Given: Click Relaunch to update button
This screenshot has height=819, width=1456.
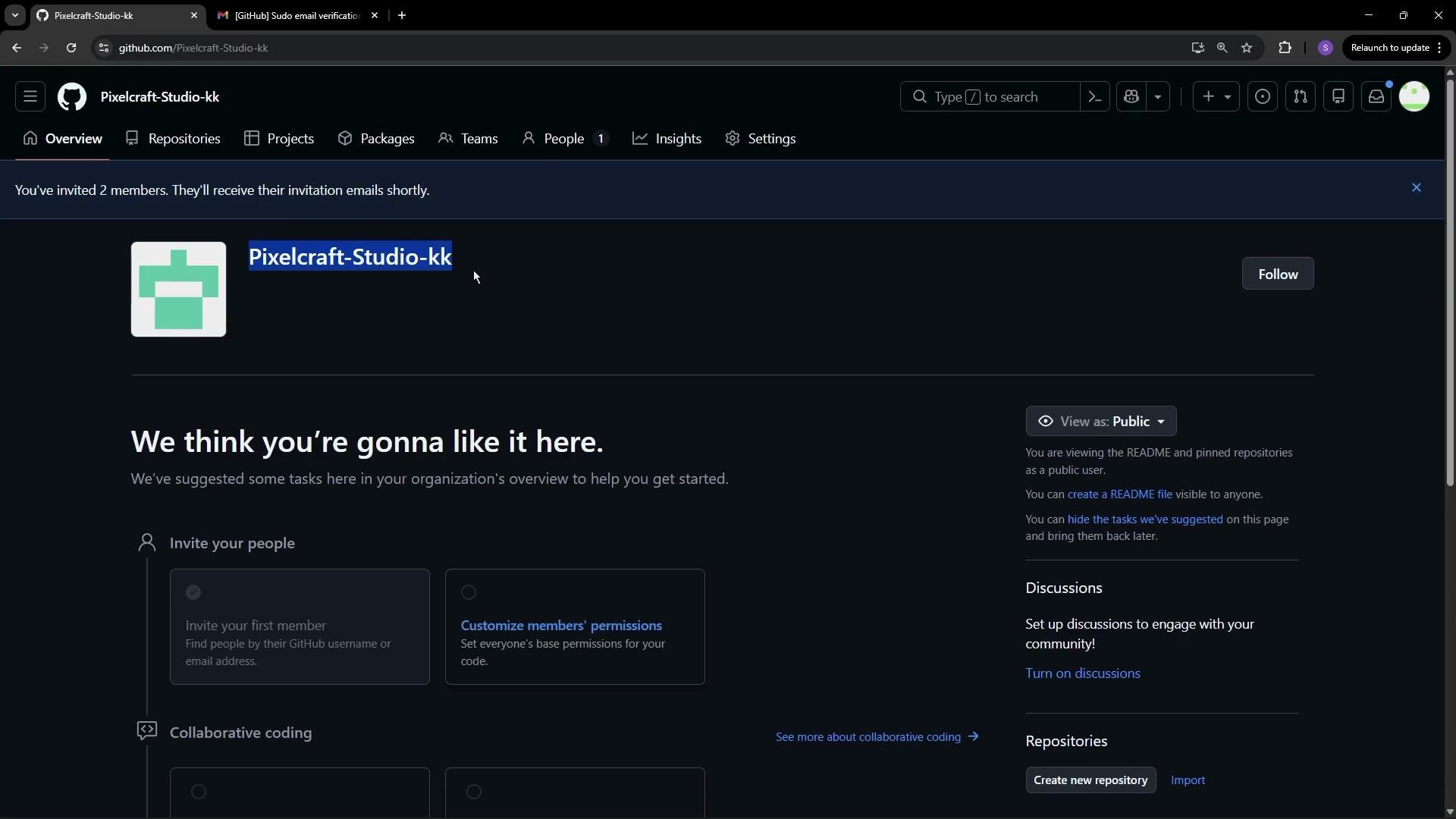Looking at the screenshot, I should point(1397,48).
